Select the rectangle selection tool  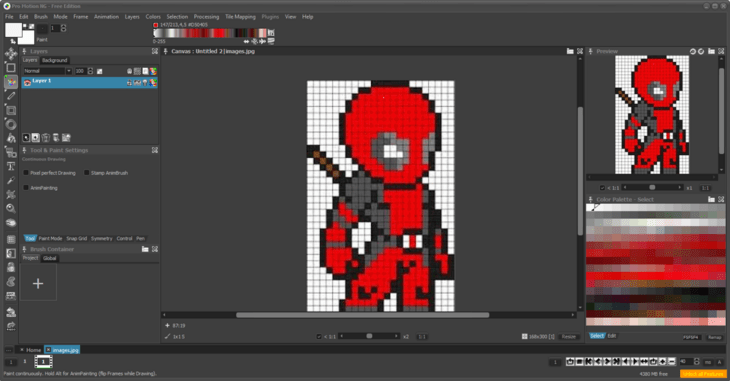[x=11, y=68]
